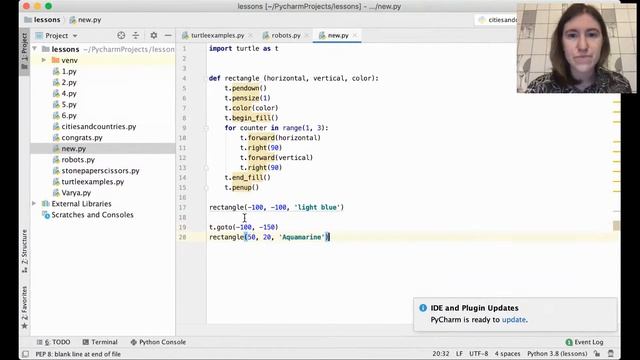This screenshot has height=360, width=640.
Task: Click in code line 'import turtle as t'
Action: (244, 49)
